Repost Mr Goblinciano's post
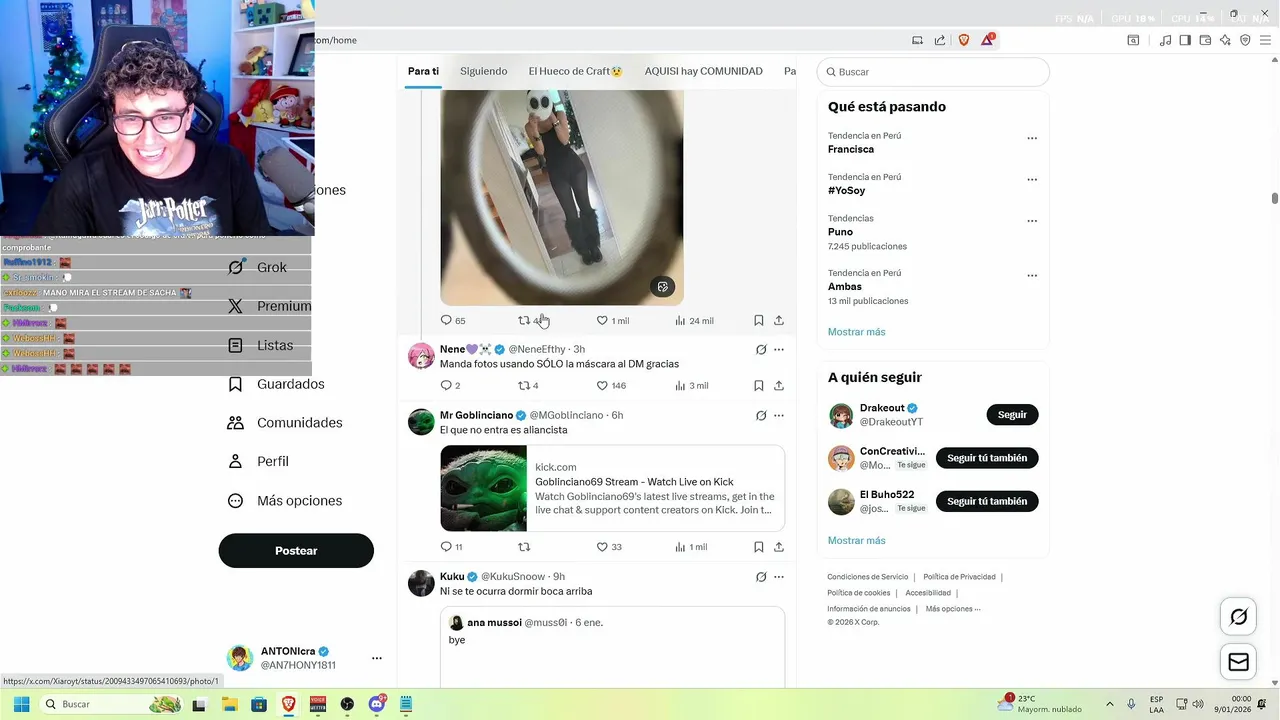This screenshot has height=720, width=1280. (524, 547)
